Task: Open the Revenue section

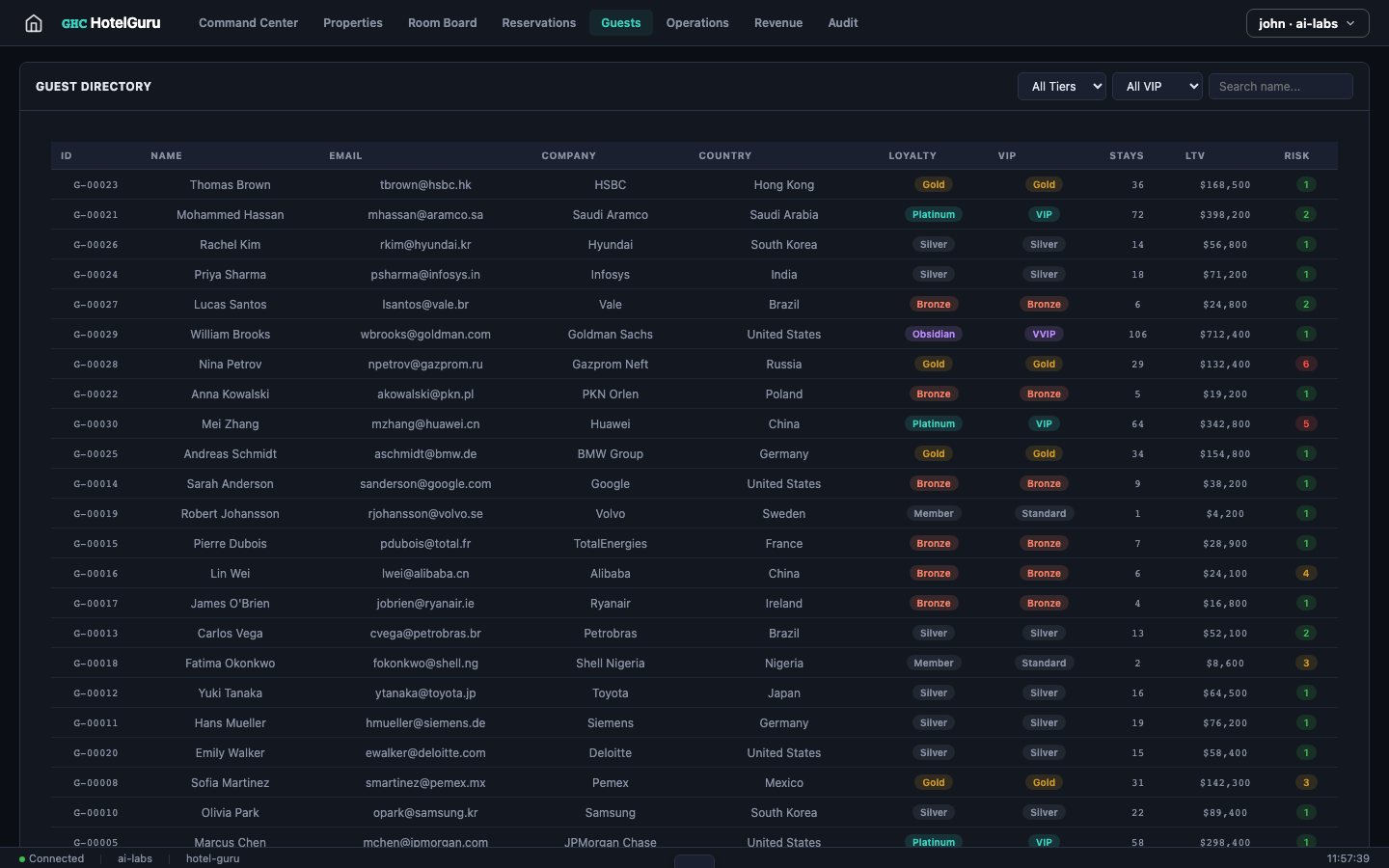Action: 778,22
